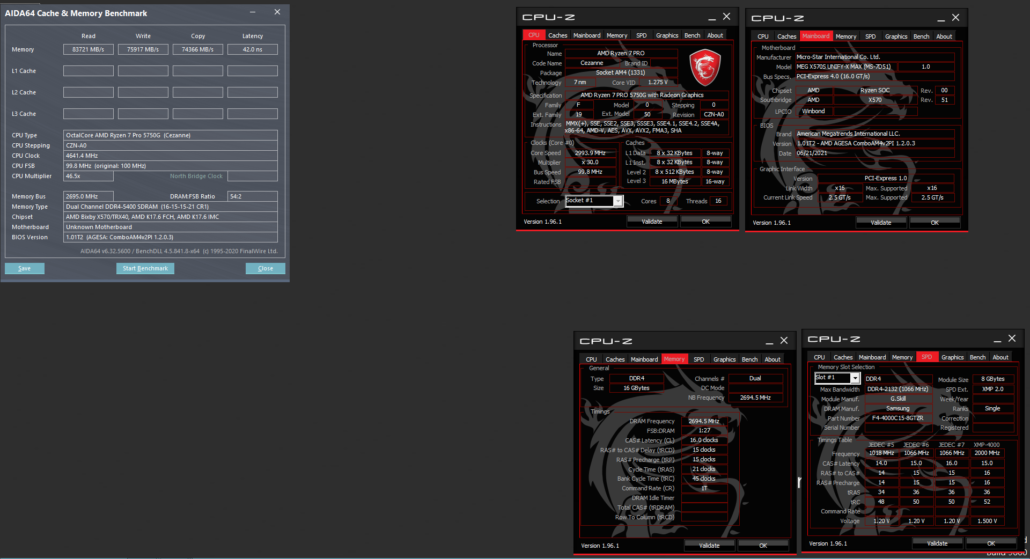Click CPU Clock value 4641.4 MHz

170,156
